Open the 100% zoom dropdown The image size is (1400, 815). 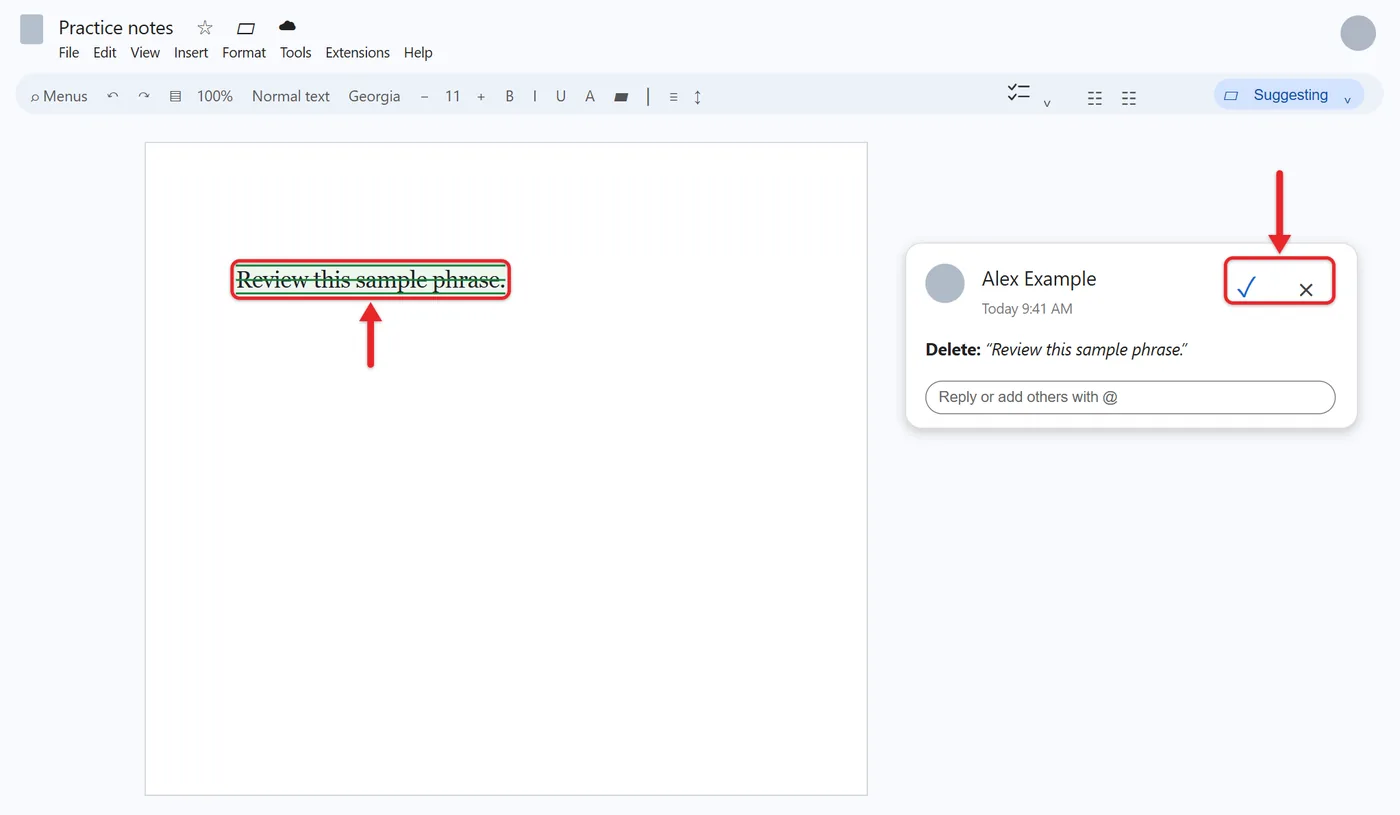[x=215, y=96]
